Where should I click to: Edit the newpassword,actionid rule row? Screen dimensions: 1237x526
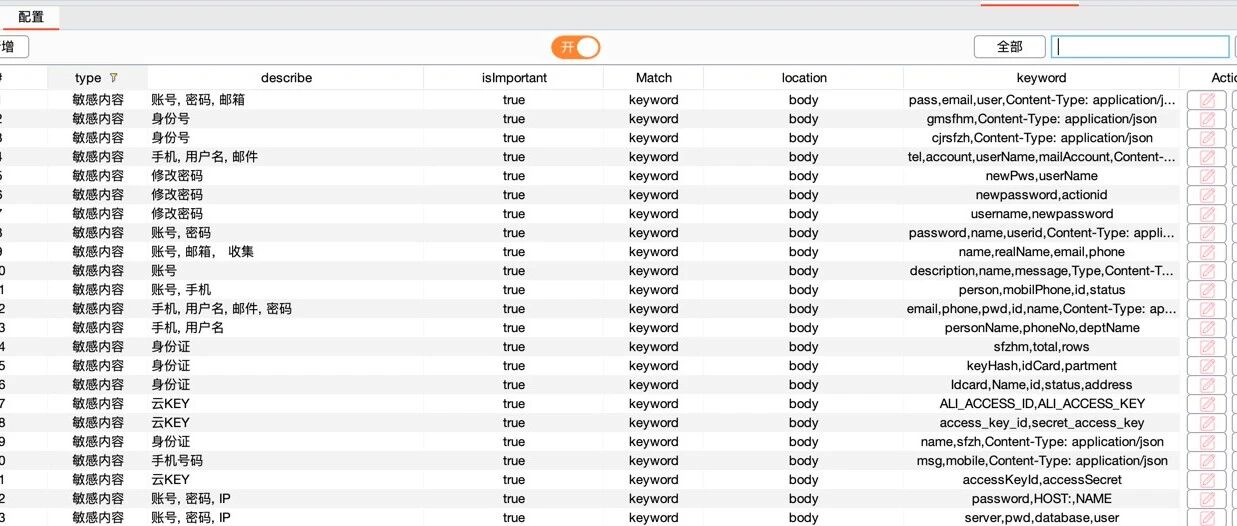(1207, 195)
